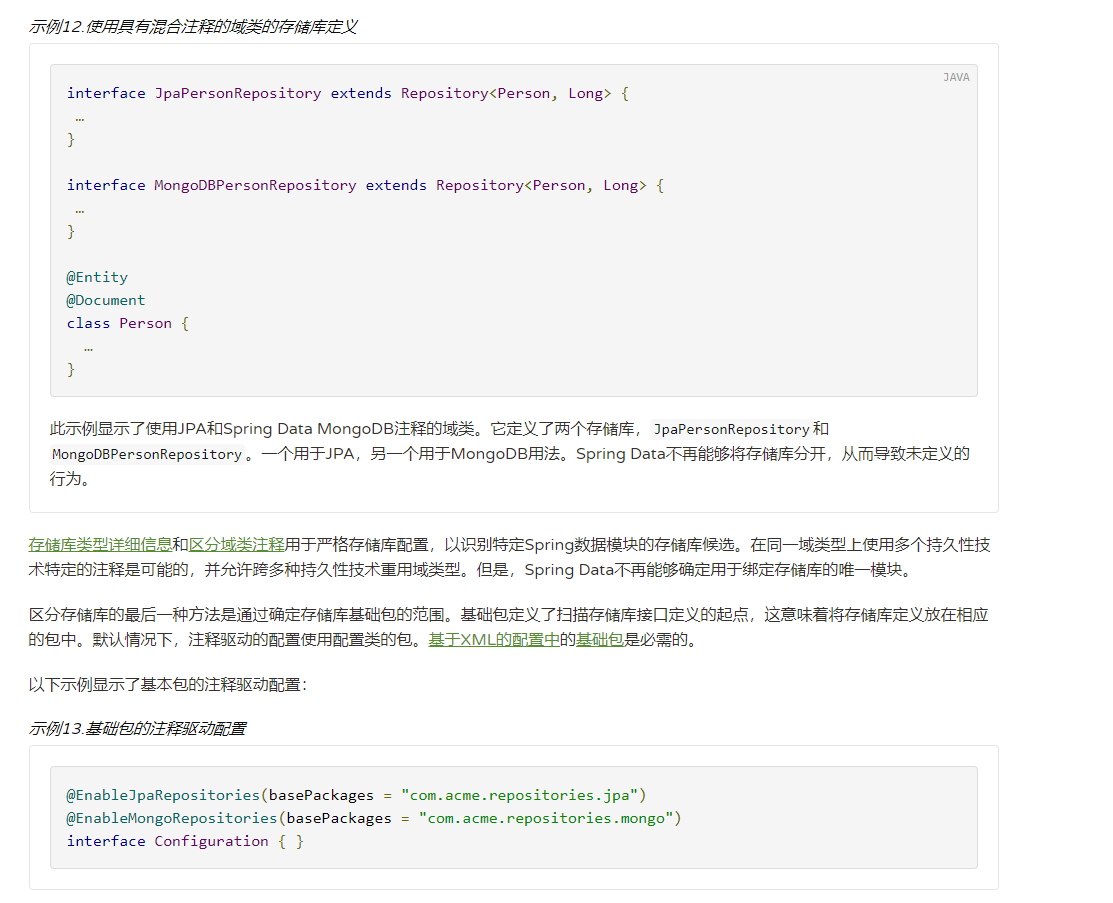The height and width of the screenshot is (903, 1113).
Task: Click the @EnableJpaRepositories code line
Action: point(356,795)
